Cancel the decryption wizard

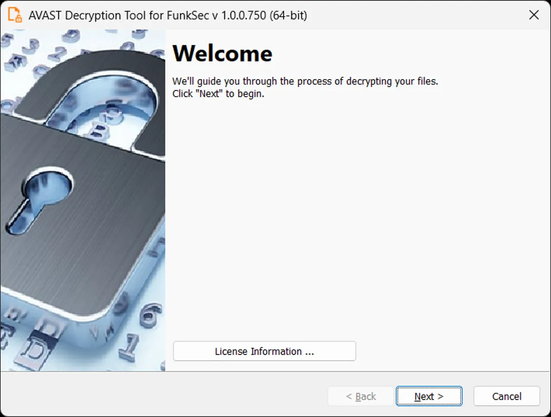point(506,396)
